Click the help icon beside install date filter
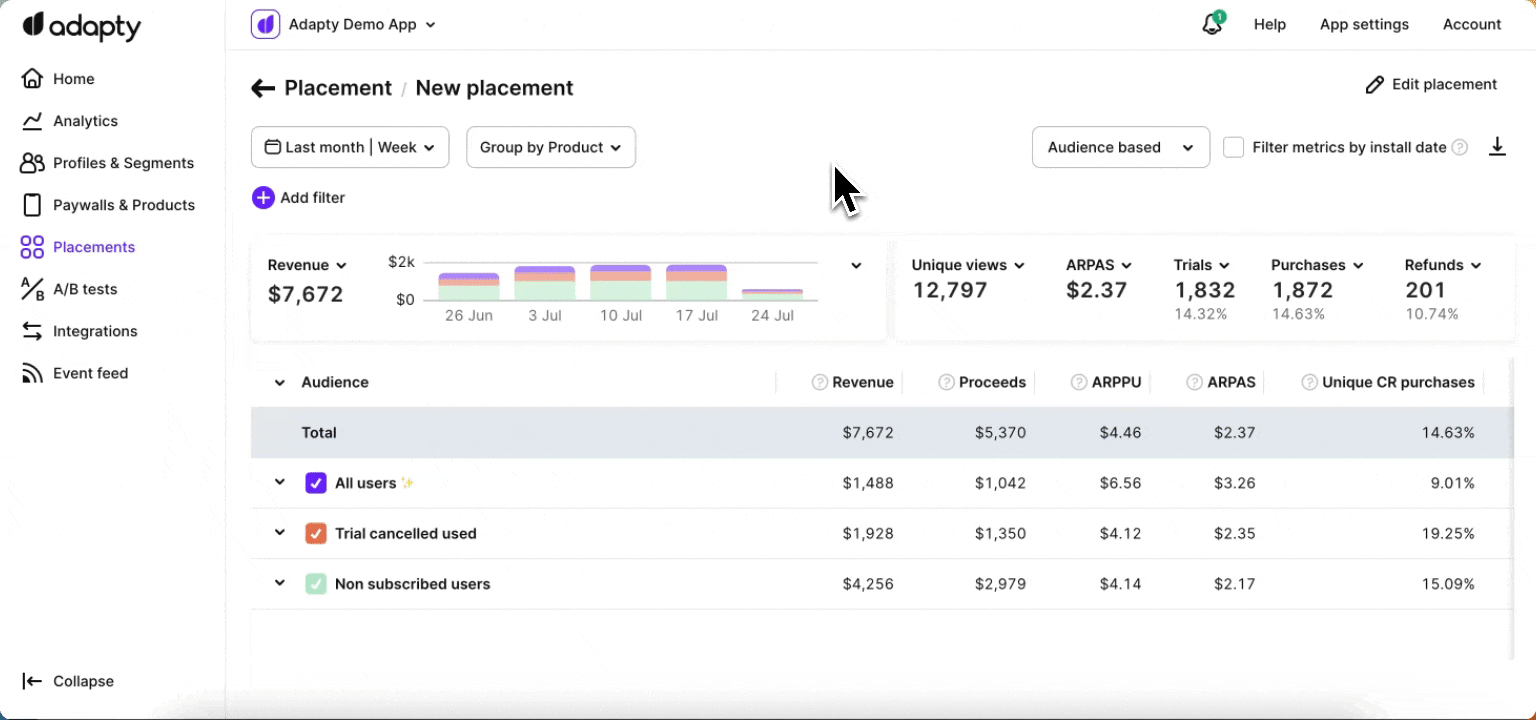The image size is (1536, 720). 1460,148
